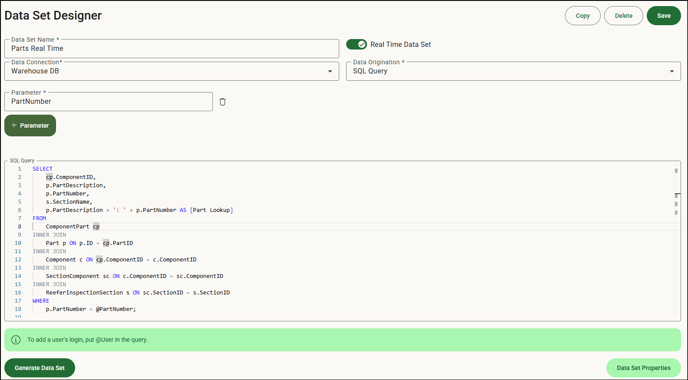Image resolution: width=688 pixels, height=380 pixels.
Task: Click @PartNumber on line 18
Action: coord(116,309)
